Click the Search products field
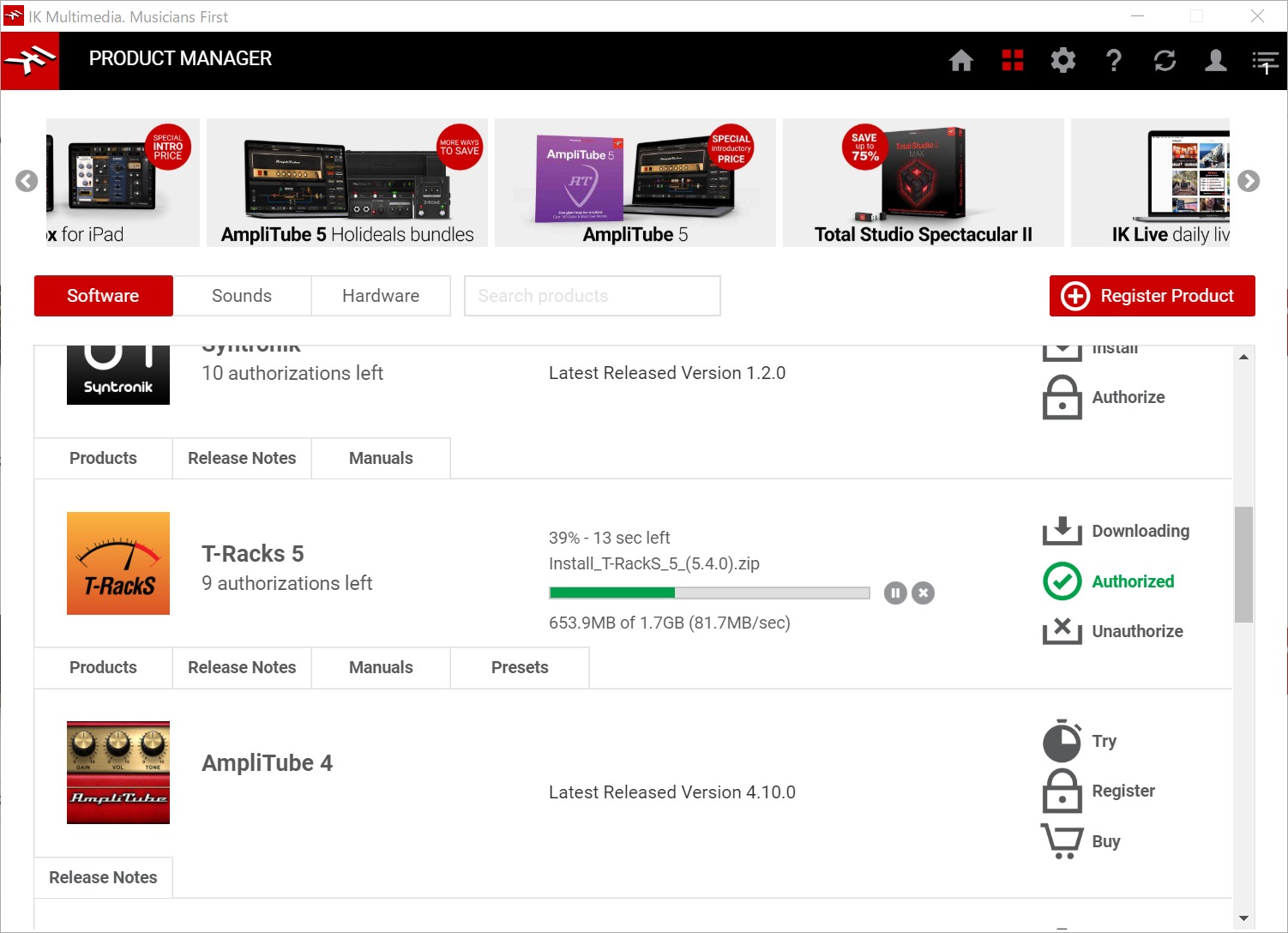Screen dimensions: 1288x933 click(x=593, y=296)
